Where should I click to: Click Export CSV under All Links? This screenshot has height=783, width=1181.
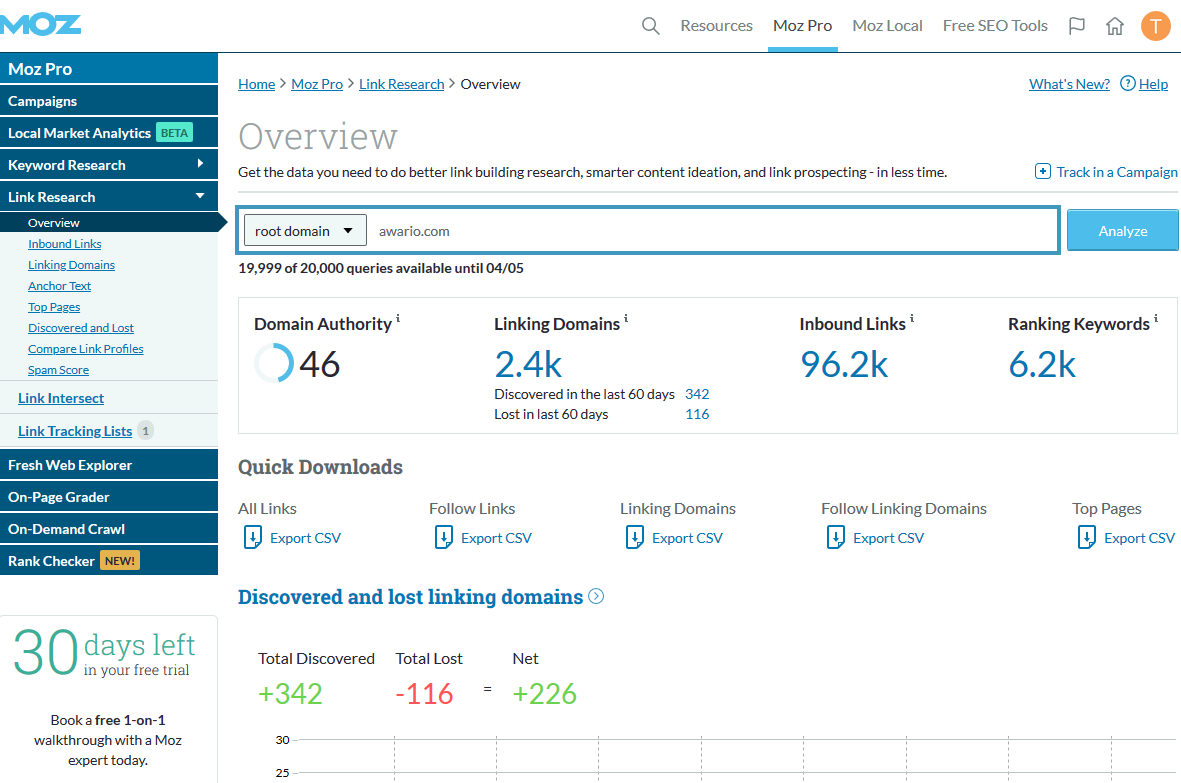305,538
